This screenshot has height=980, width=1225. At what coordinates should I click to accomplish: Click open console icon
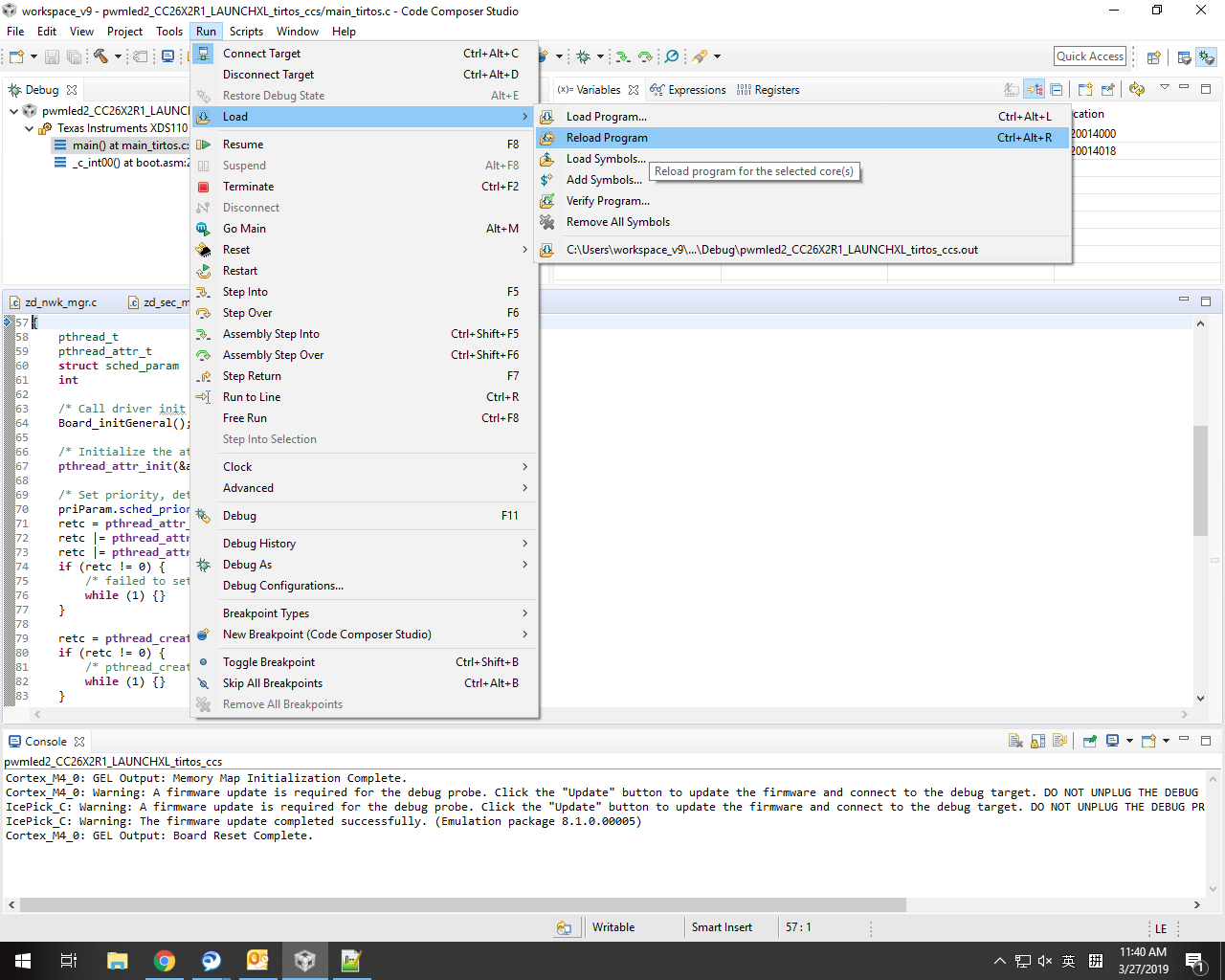click(x=1149, y=741)
